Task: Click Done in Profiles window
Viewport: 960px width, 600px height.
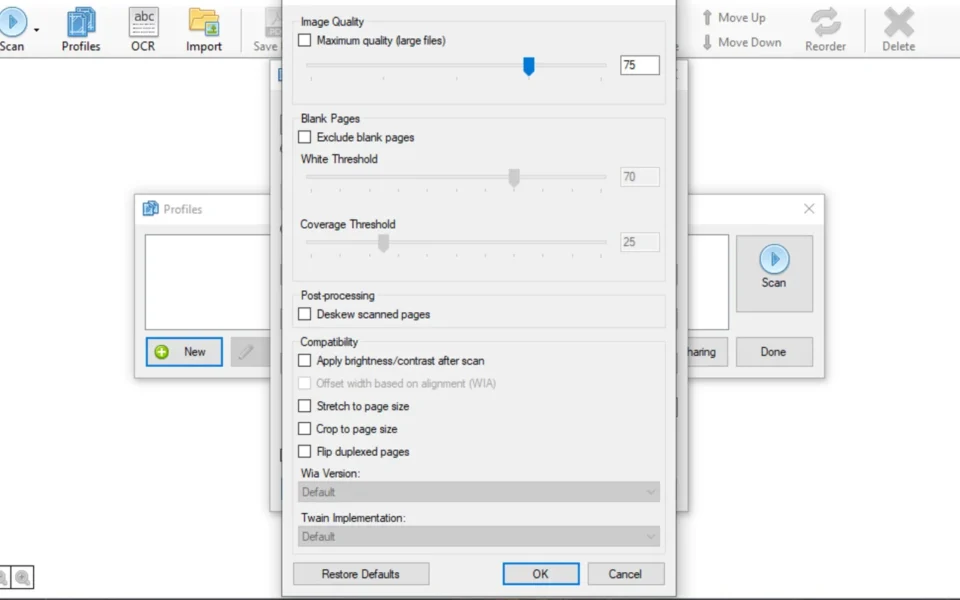Action: tap(774, 351)
